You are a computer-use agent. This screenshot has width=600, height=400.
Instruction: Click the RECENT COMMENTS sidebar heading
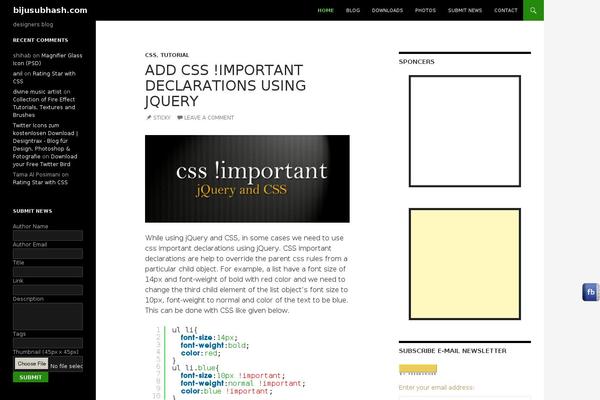[x=41, y=40]
